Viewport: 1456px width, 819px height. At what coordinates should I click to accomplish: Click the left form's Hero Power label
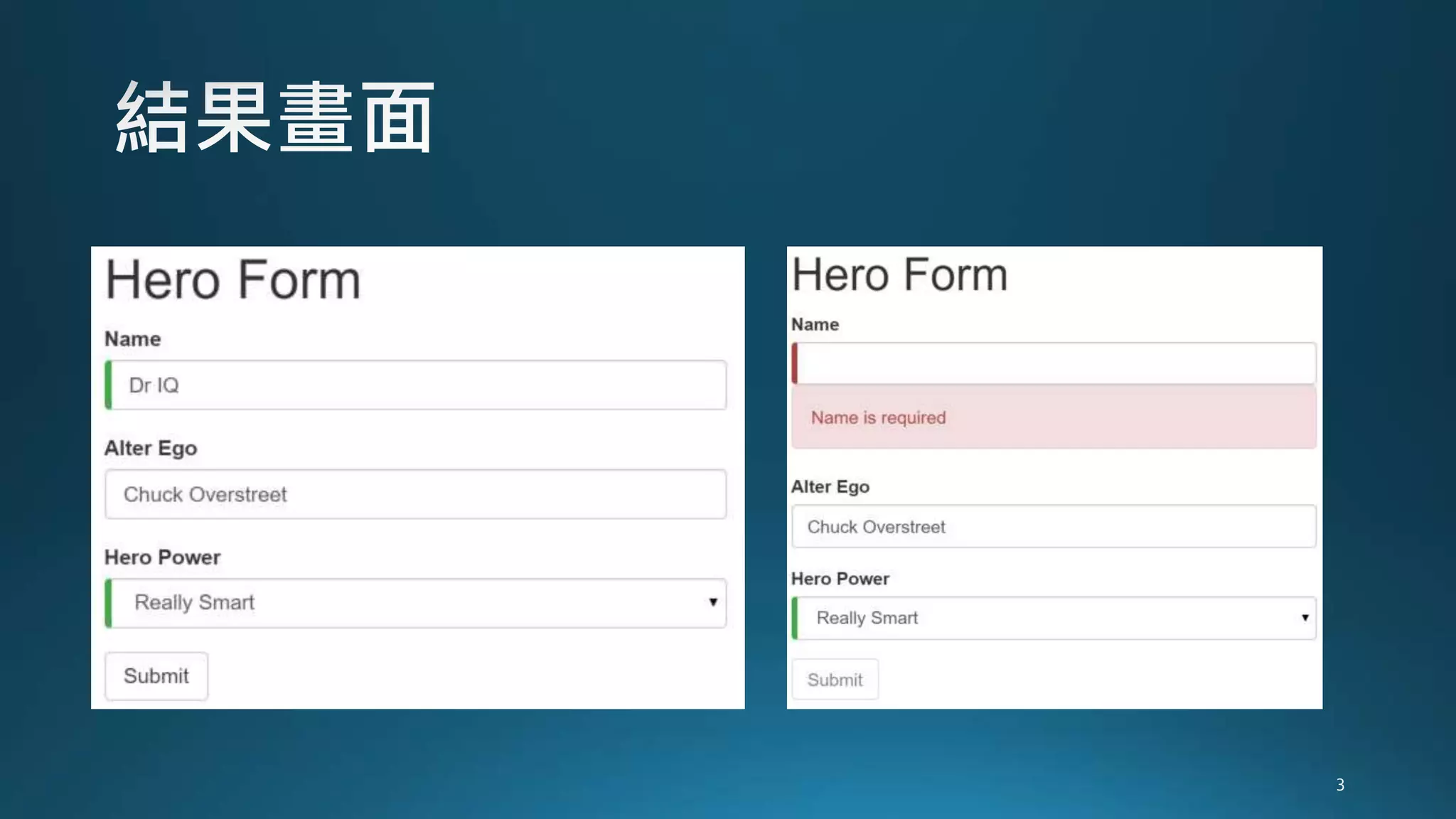163,557
